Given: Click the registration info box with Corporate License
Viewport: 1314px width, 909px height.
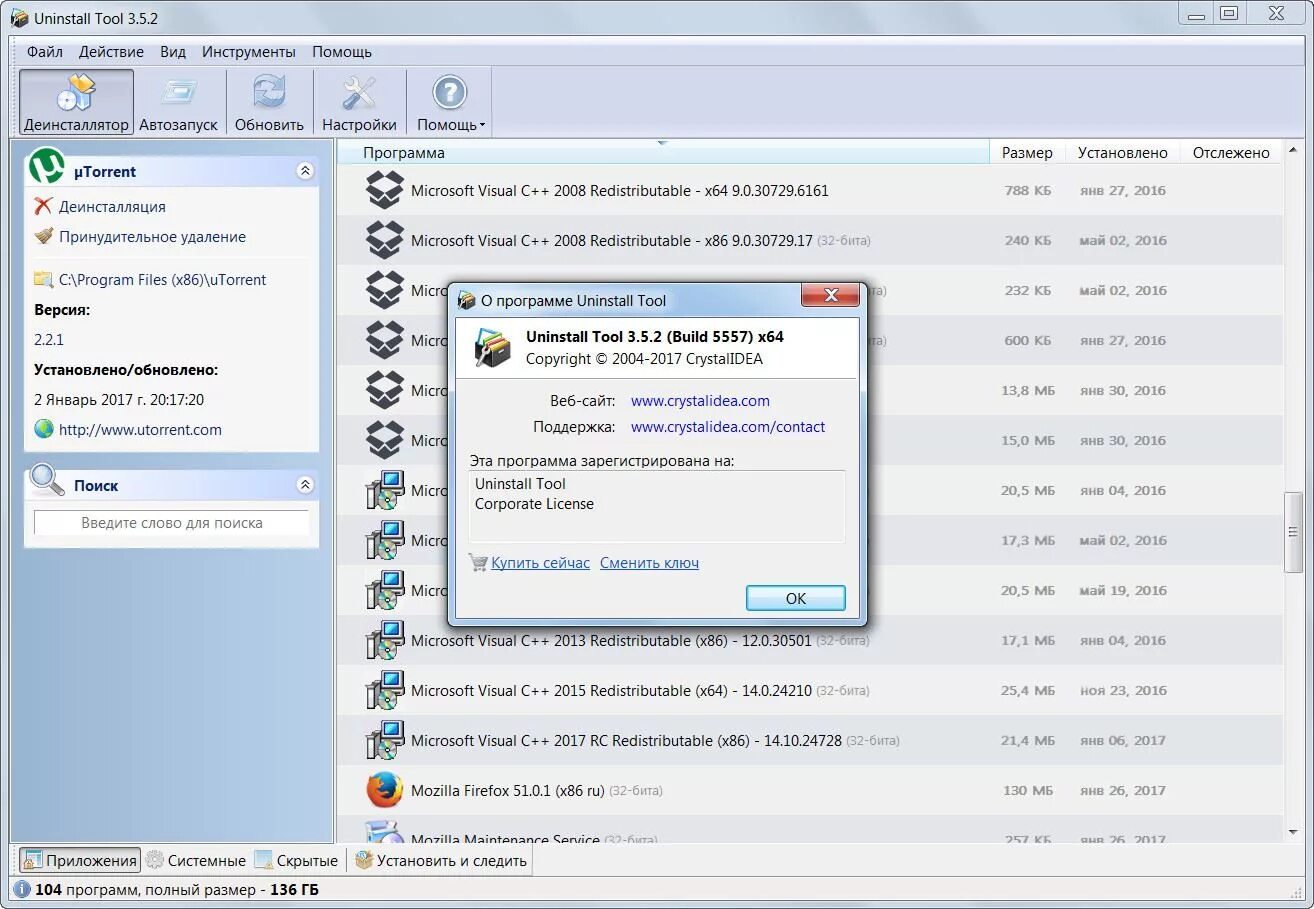Looking at the screenshot, I should (x=657, y=506).
